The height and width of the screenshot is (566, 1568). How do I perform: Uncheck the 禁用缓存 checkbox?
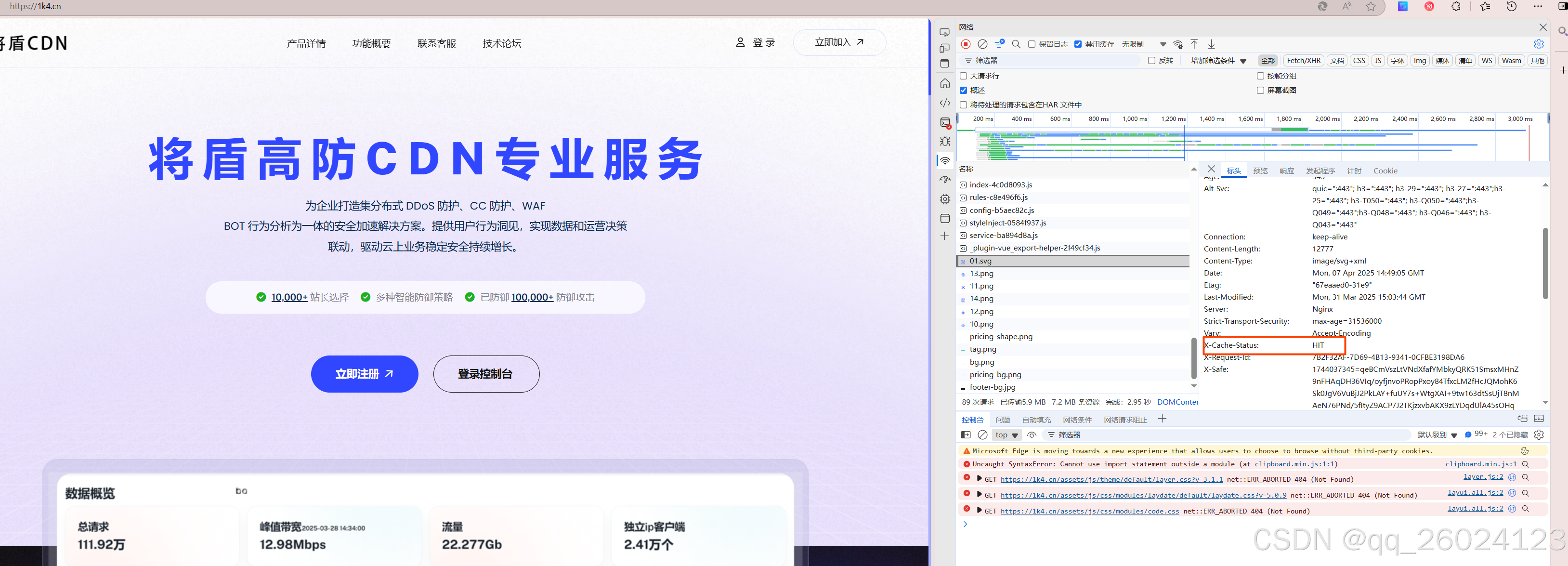tap(1078, 44)
